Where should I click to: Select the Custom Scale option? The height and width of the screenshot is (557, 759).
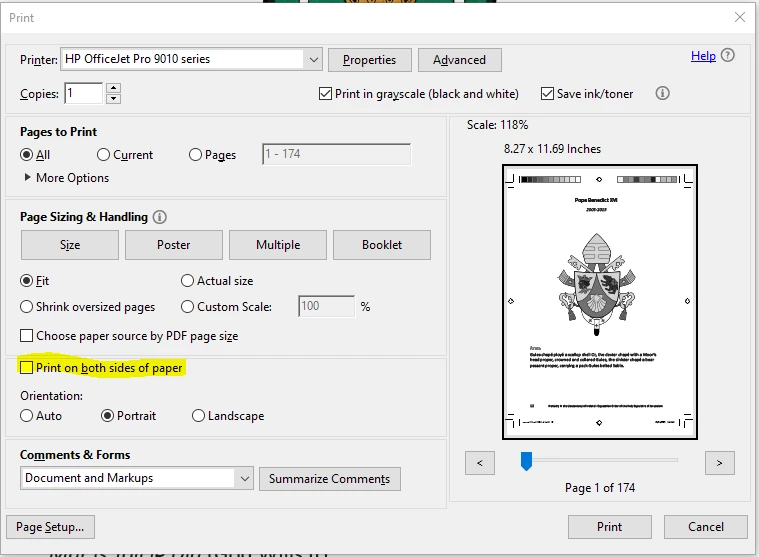(x=187, y=307)
